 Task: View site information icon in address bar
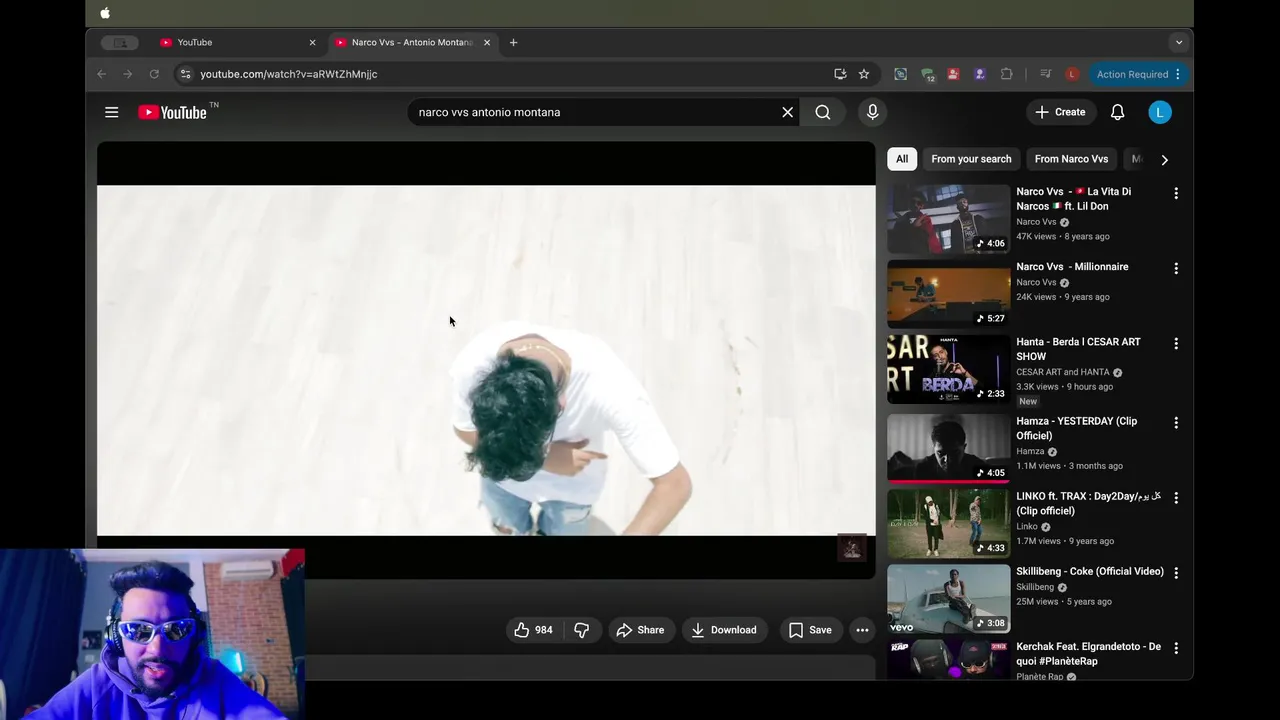point(184,74)
